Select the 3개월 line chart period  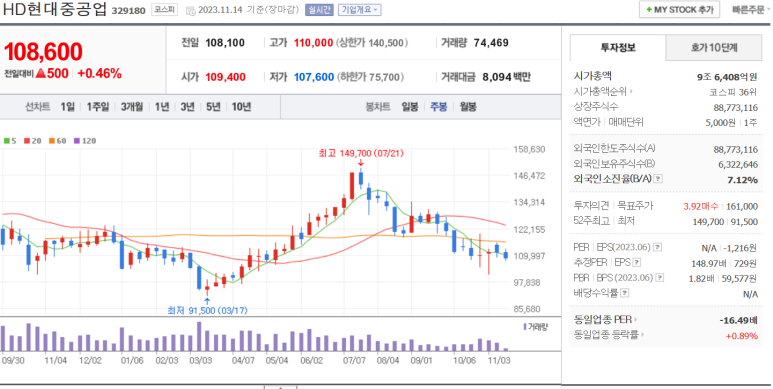(x=132, y=106)
